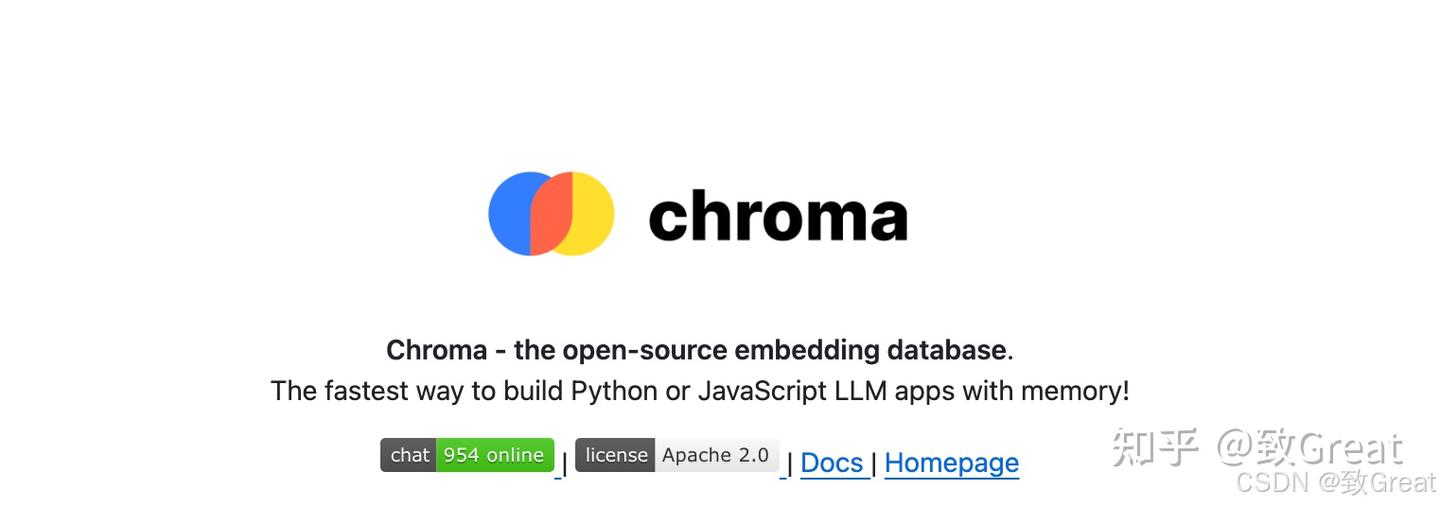Click the dark "license" badge label
The width and height of the screenshot is (1440, 507).
(616, 455)
